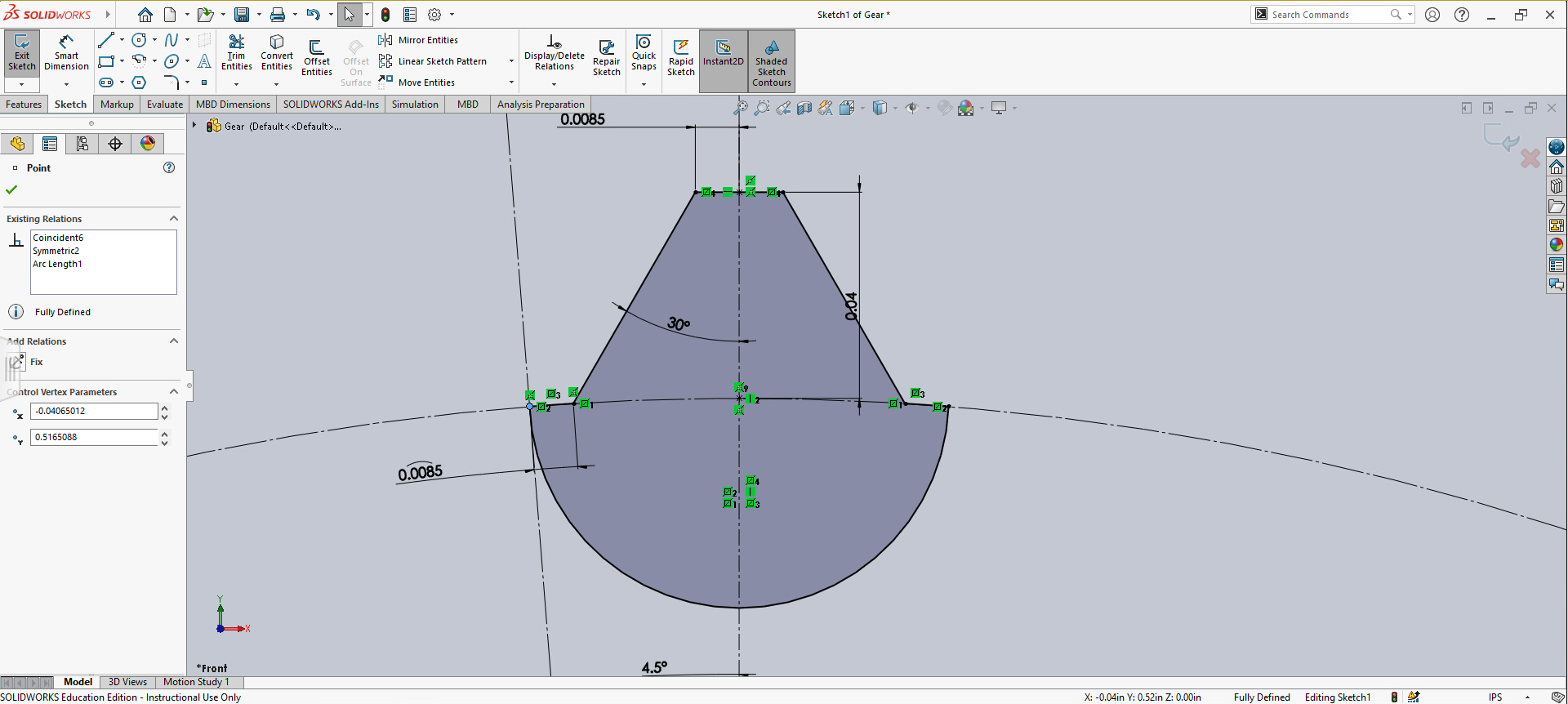Viewport: 1568px width, 704px height.
Task: Select the Trim Entities tool
Action: pyautogui.click(x=236, y=54)
